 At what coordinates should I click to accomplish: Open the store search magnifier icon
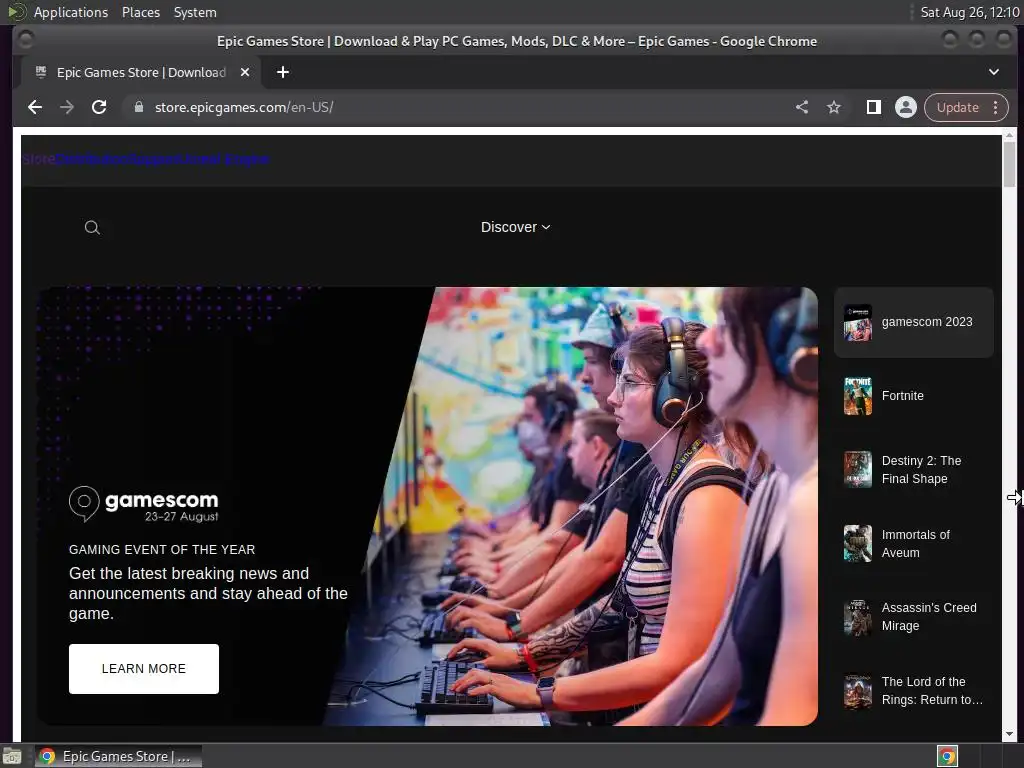pyautogui.click(x=92, y=227)
